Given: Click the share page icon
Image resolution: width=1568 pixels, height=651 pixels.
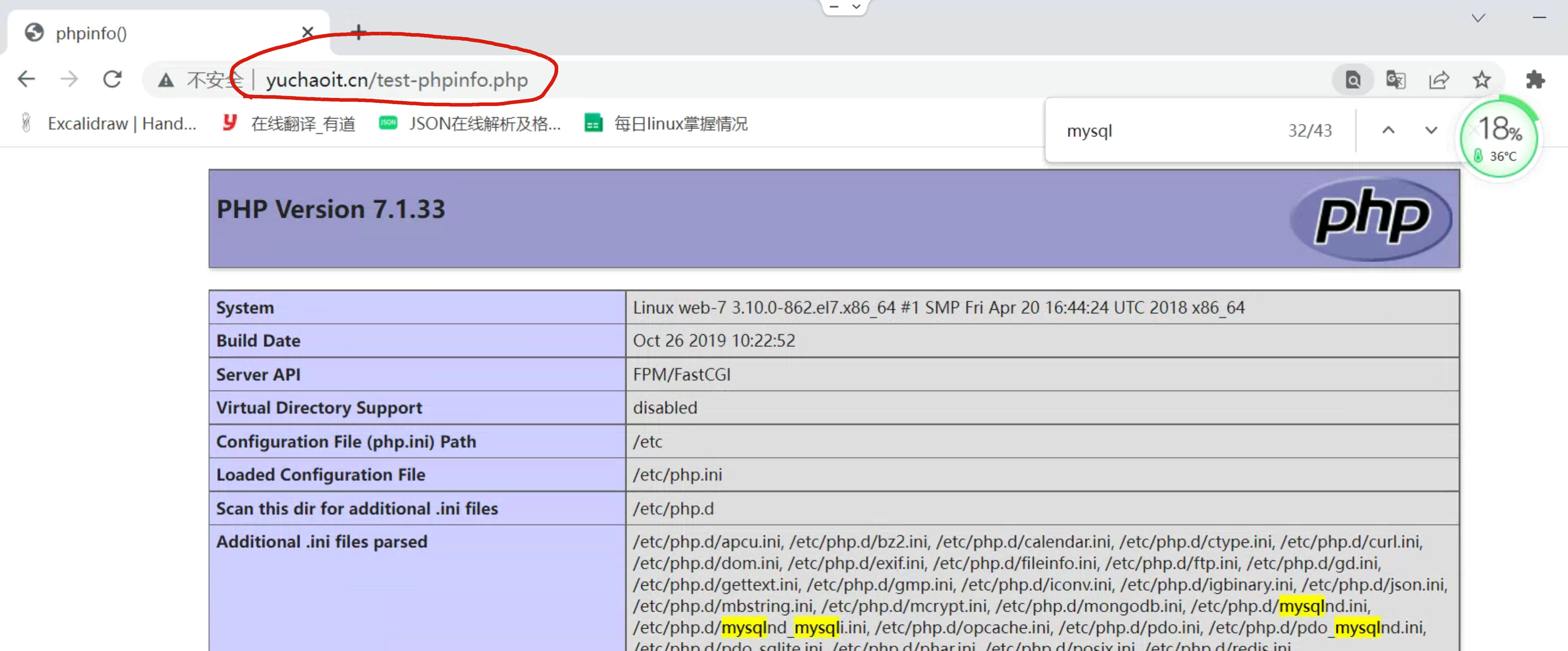Looking at the screenshot, I should tap(1438, 80).
